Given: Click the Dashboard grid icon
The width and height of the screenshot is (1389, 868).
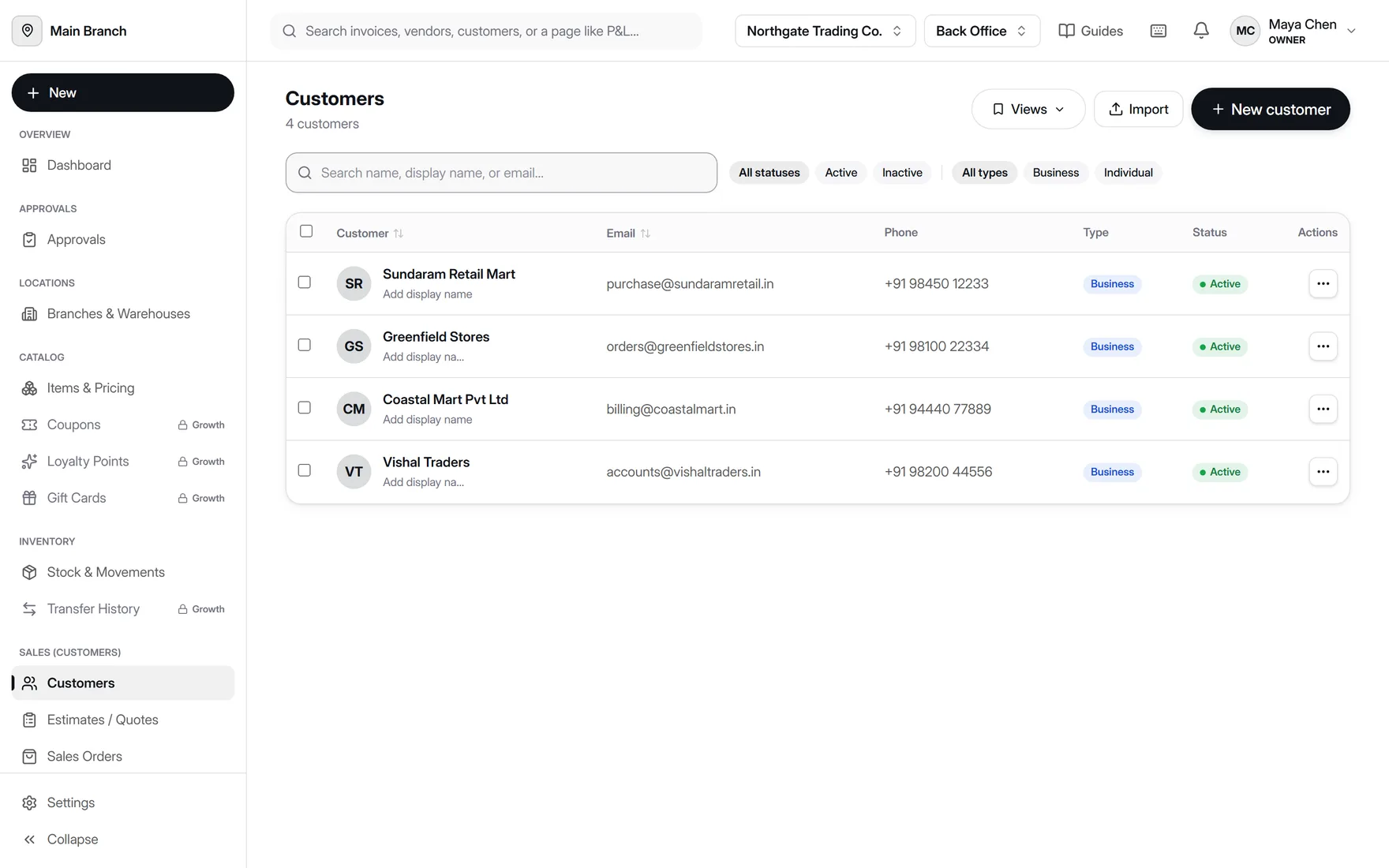Looking at the screenshot, I should pyautogui.click(x=29, y=165).
